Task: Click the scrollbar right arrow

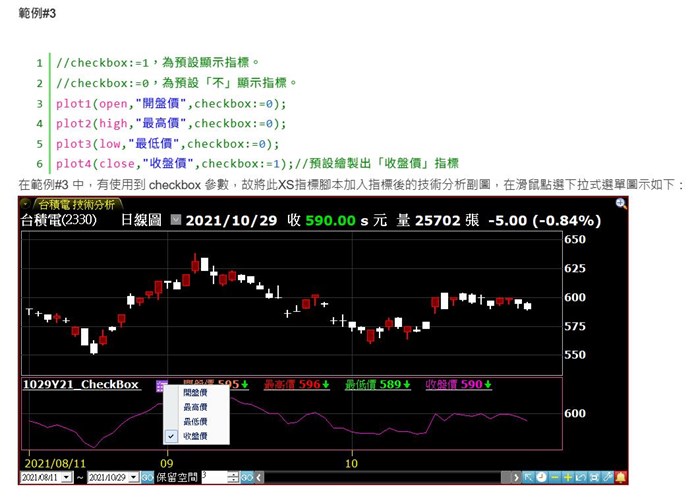Action: pyautogui.click(x=517, y=477)
